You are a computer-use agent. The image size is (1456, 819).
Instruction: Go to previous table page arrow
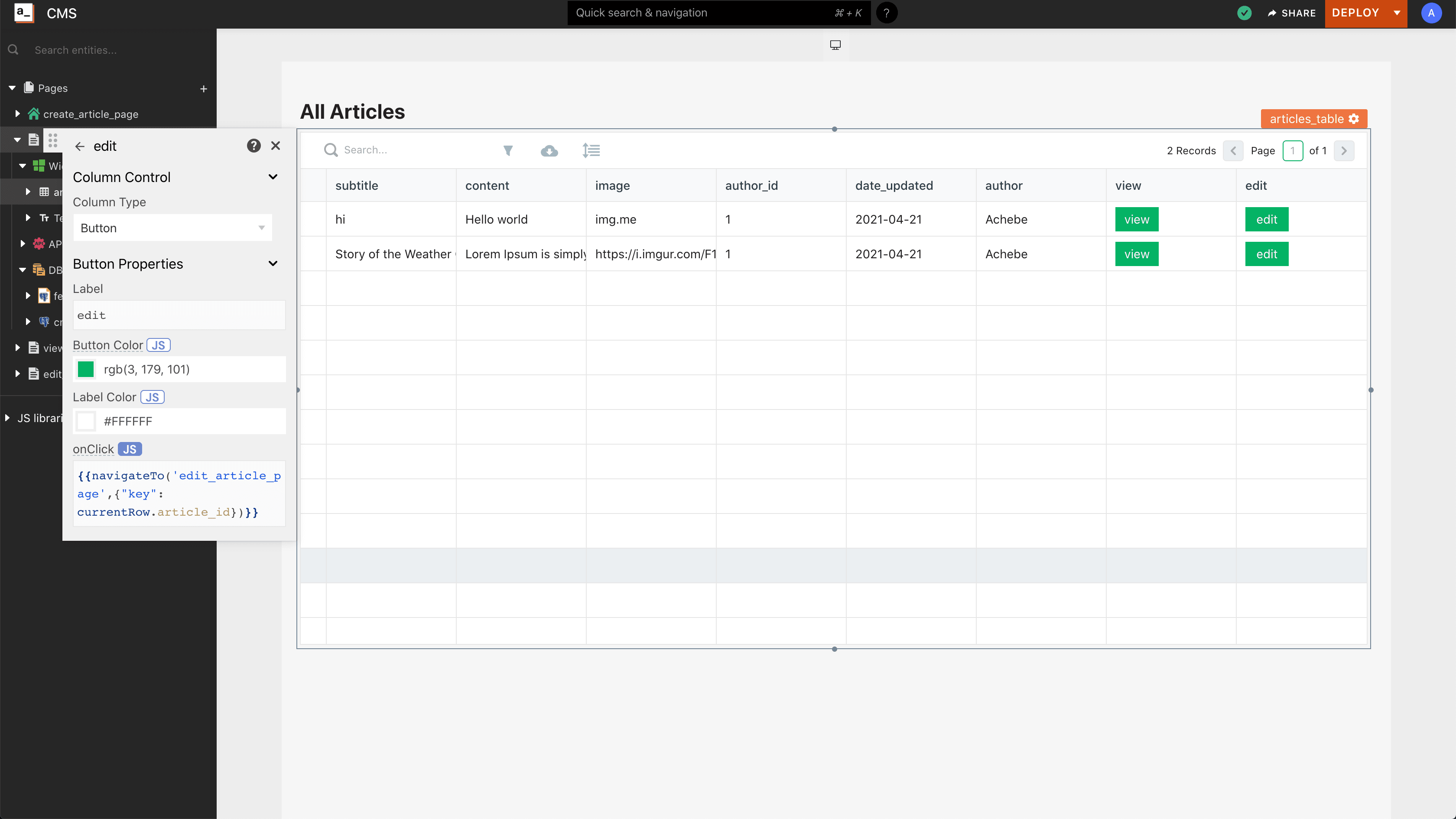click(x=1233, y=151)
